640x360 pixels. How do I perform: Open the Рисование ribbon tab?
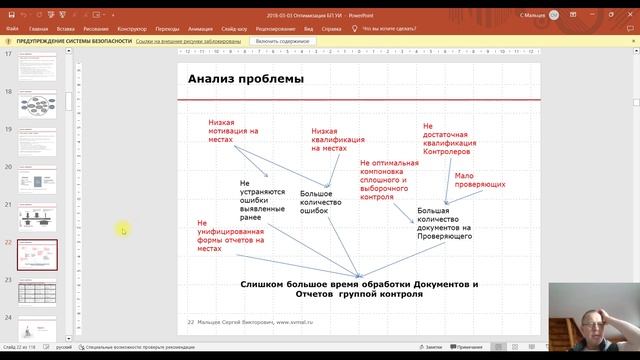coord(96,29)
